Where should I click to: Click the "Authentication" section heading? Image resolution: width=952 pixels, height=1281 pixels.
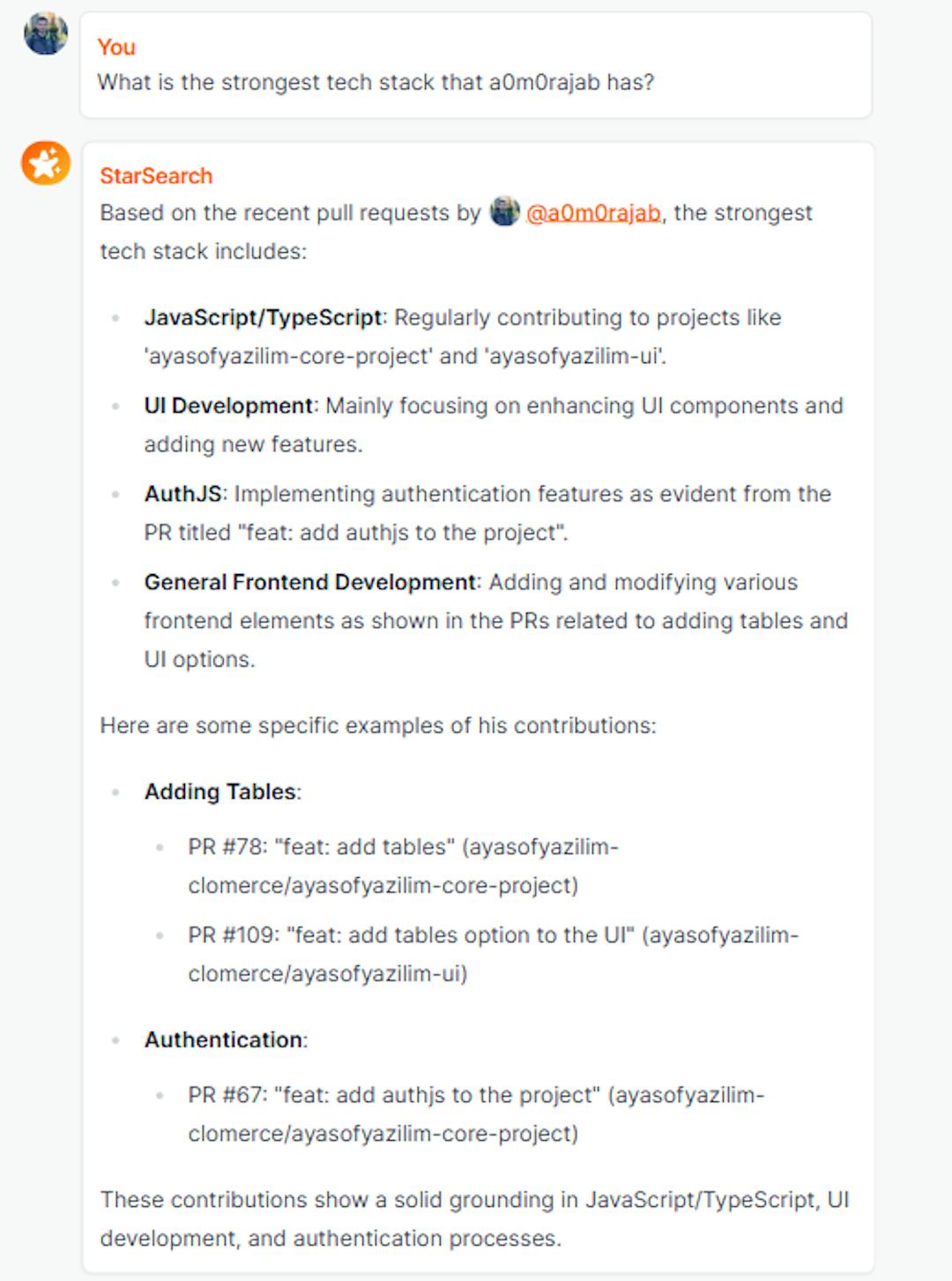[x=224, y=1039]
